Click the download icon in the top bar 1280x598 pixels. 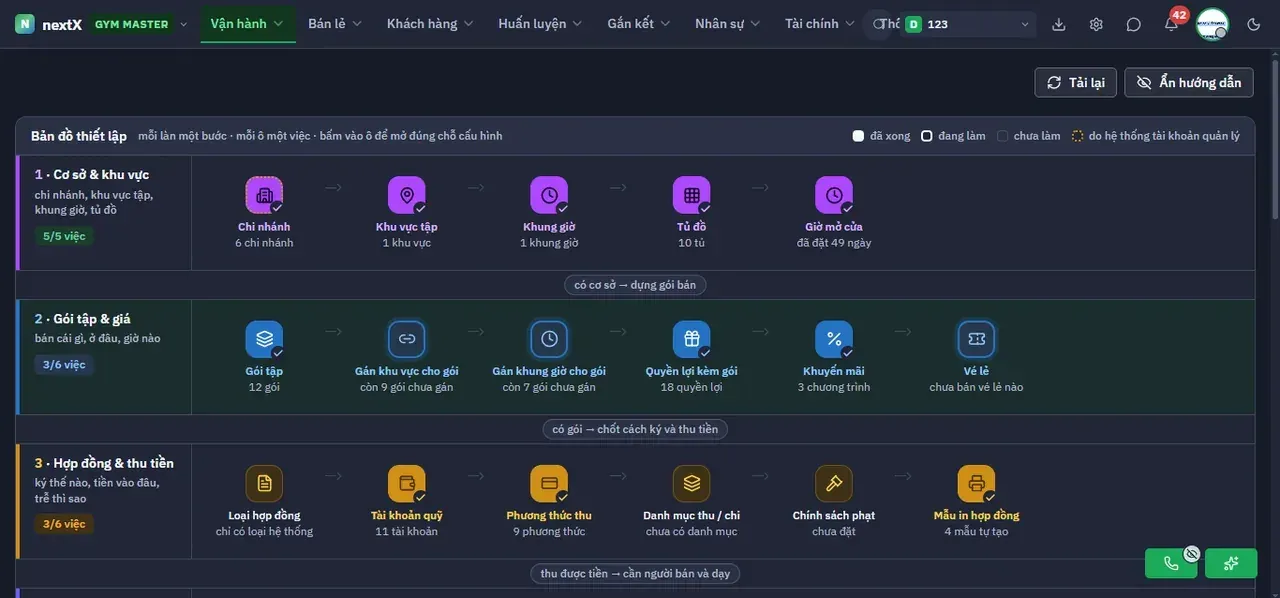[x=1059, y=24]
